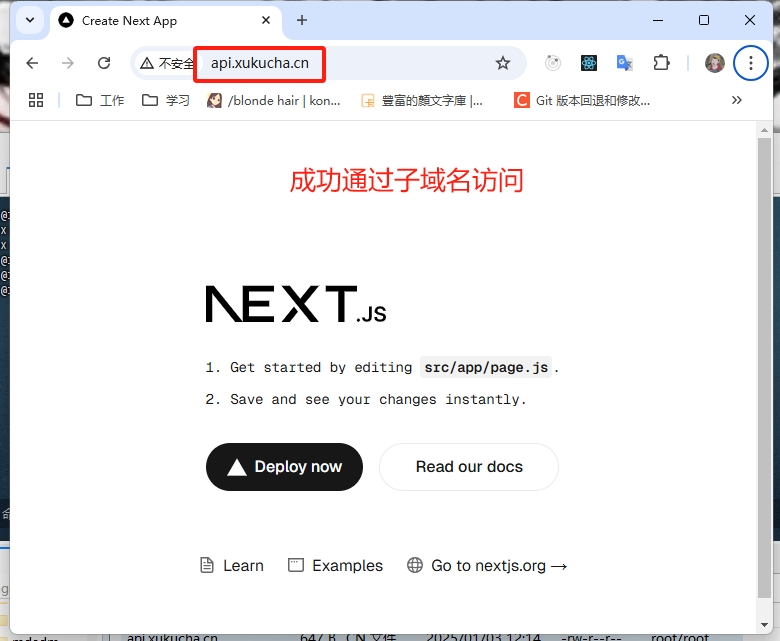Image resolution: width=780 pixels, height=641 pixels.
Task: Open the Learn link
Action: coord(232,565)
